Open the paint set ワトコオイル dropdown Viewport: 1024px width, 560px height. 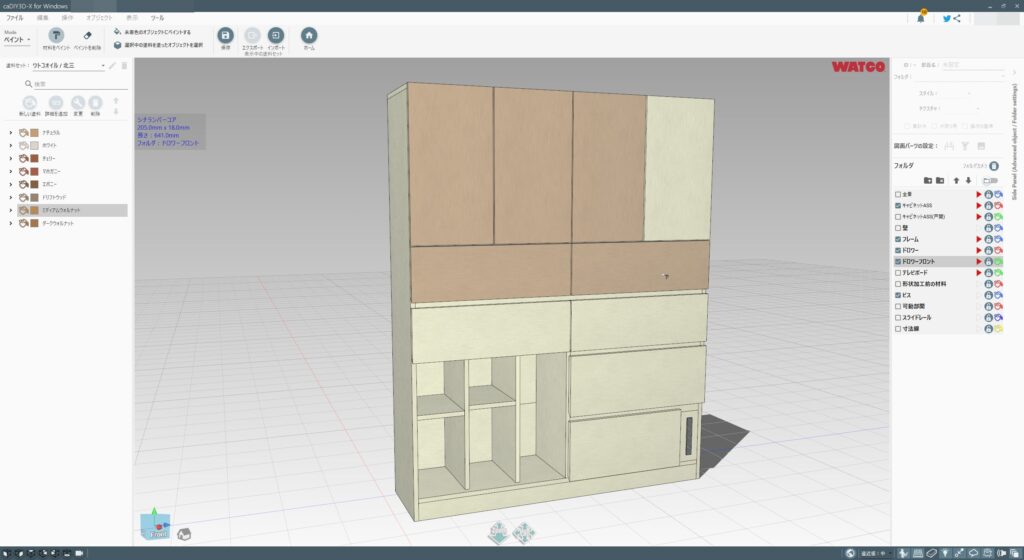[68, 66]
